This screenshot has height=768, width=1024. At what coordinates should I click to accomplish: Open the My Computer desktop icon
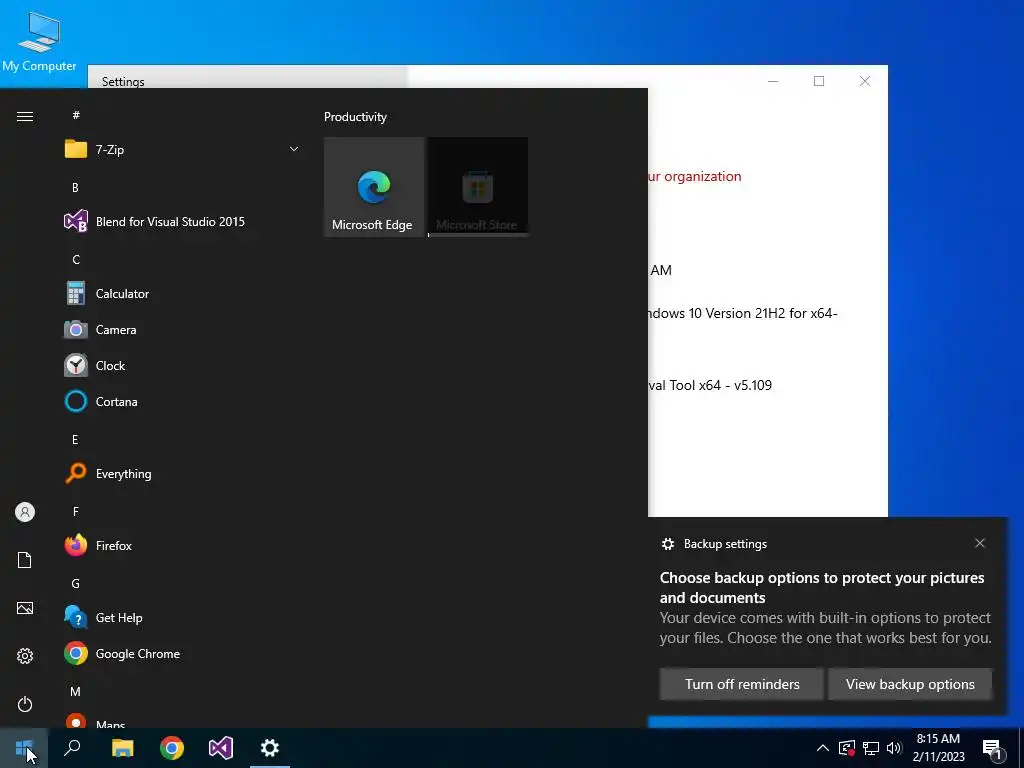pyautogui.click(x=39, y=41)
